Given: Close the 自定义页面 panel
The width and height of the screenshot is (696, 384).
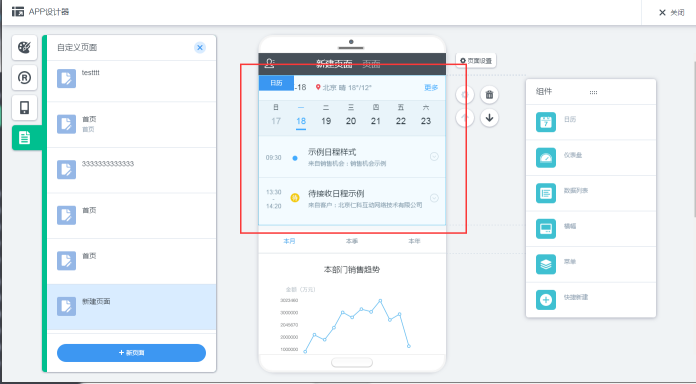Looking at the screenshot, I should tap(200, 48).
